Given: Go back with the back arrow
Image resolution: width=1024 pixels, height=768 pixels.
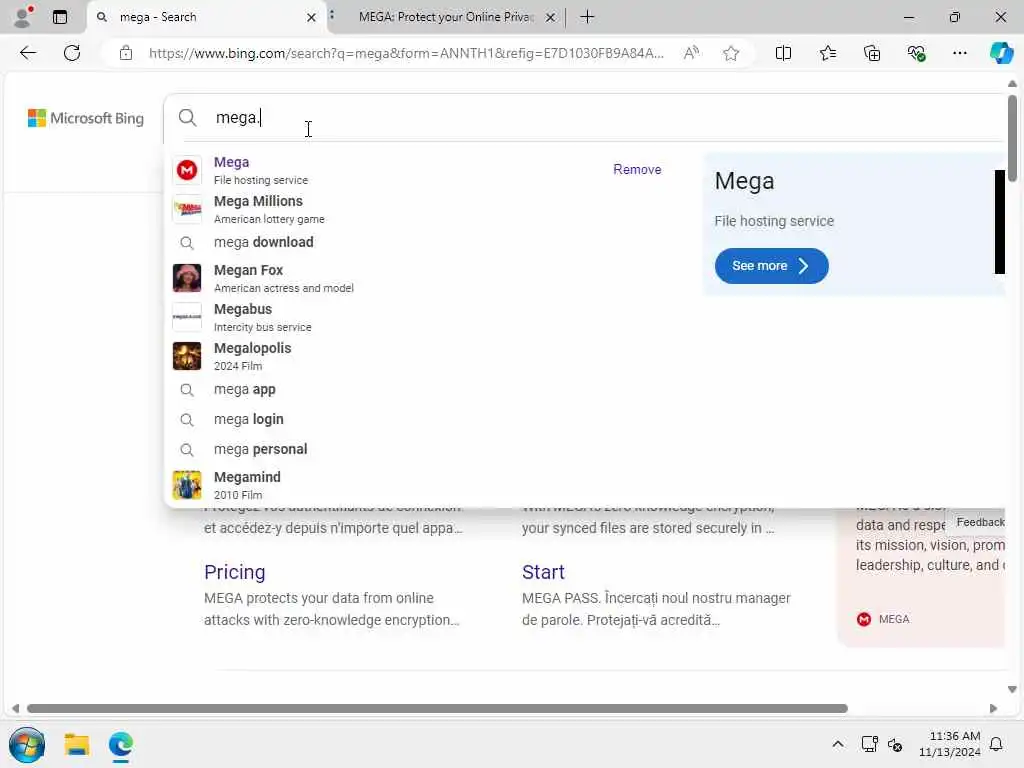Looking at the screenshot, I should point(28,53).
